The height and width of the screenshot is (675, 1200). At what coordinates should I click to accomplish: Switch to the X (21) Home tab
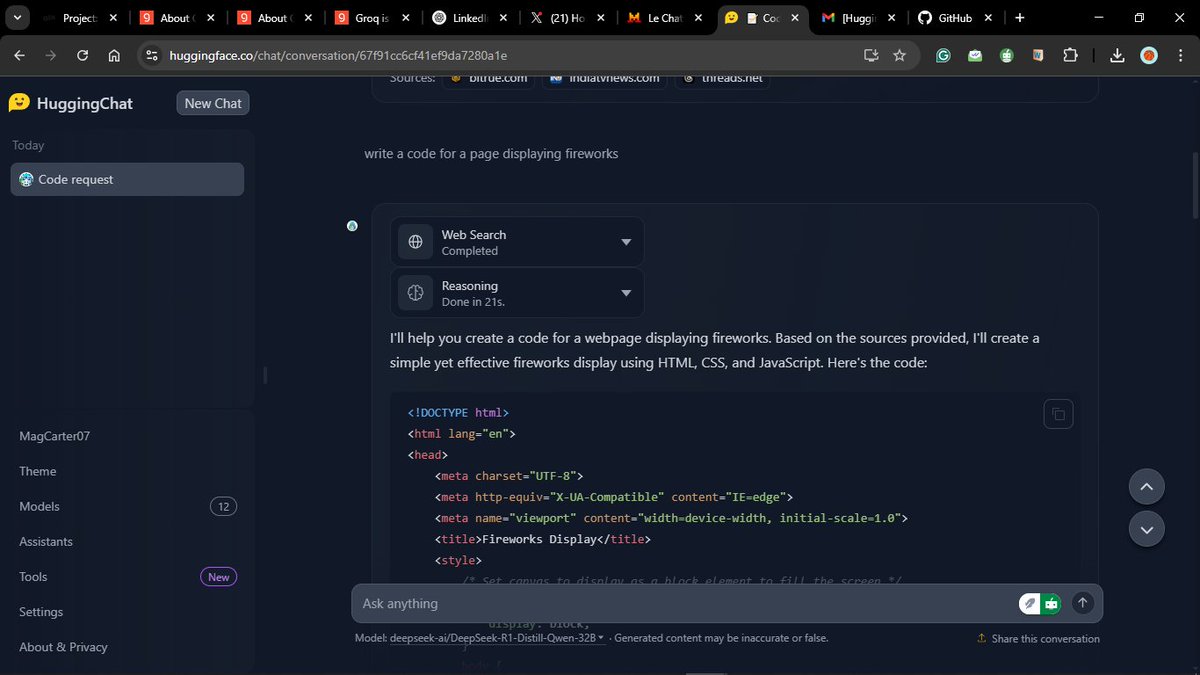(568, 18)
